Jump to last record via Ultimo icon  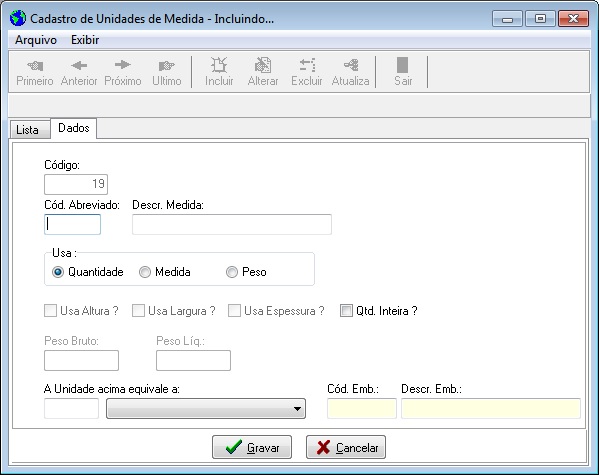click(x=167, y=65)
